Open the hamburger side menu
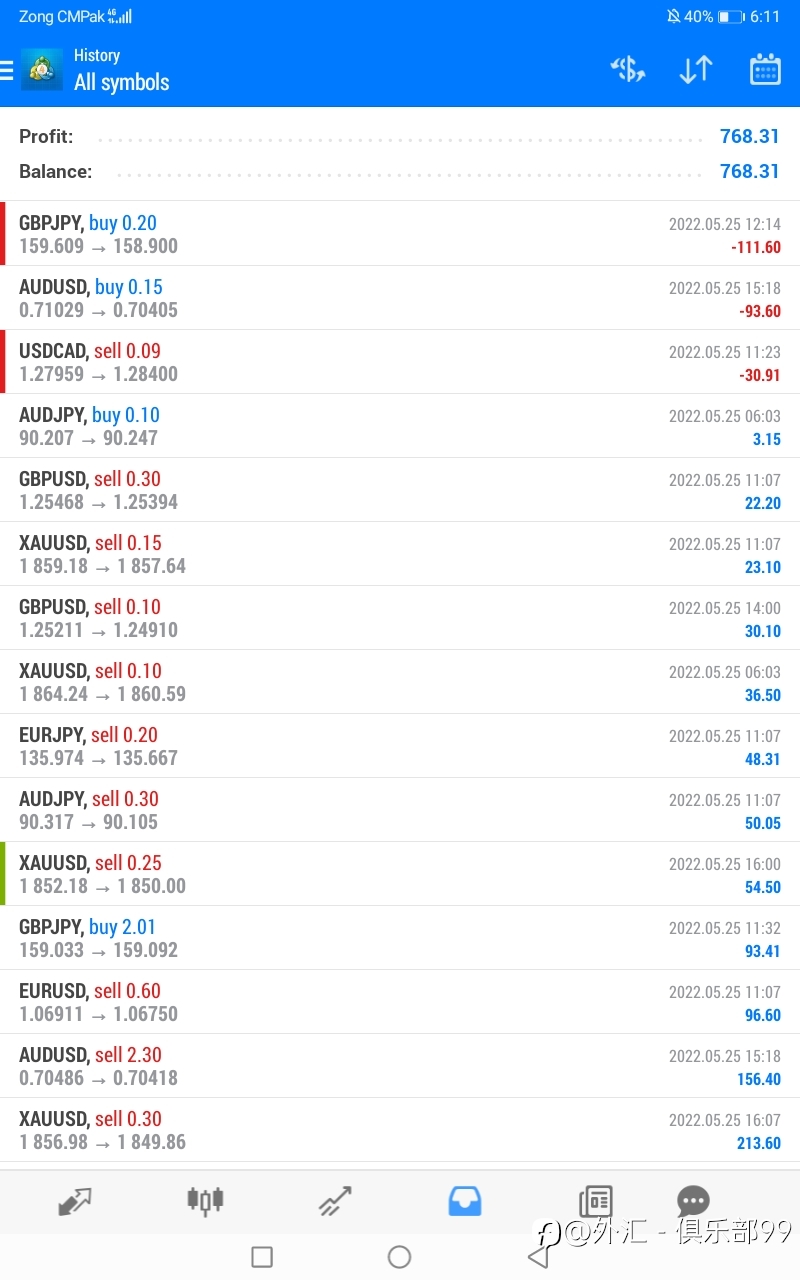Screen dimensions: 800x1280 6,70
